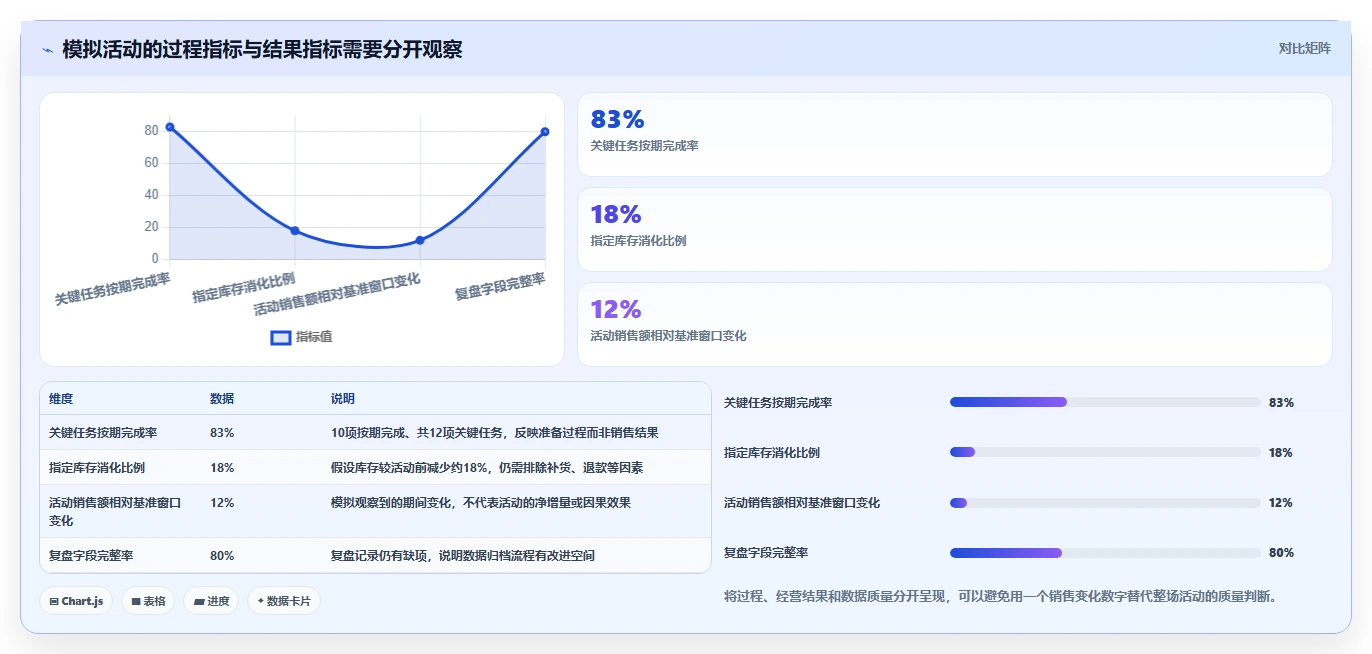Image resolution: width=1372 pixels, height=654 pixels.
Task: Click the 83% 关键任务按期完成率 data card
Action: tap(955, 134)
